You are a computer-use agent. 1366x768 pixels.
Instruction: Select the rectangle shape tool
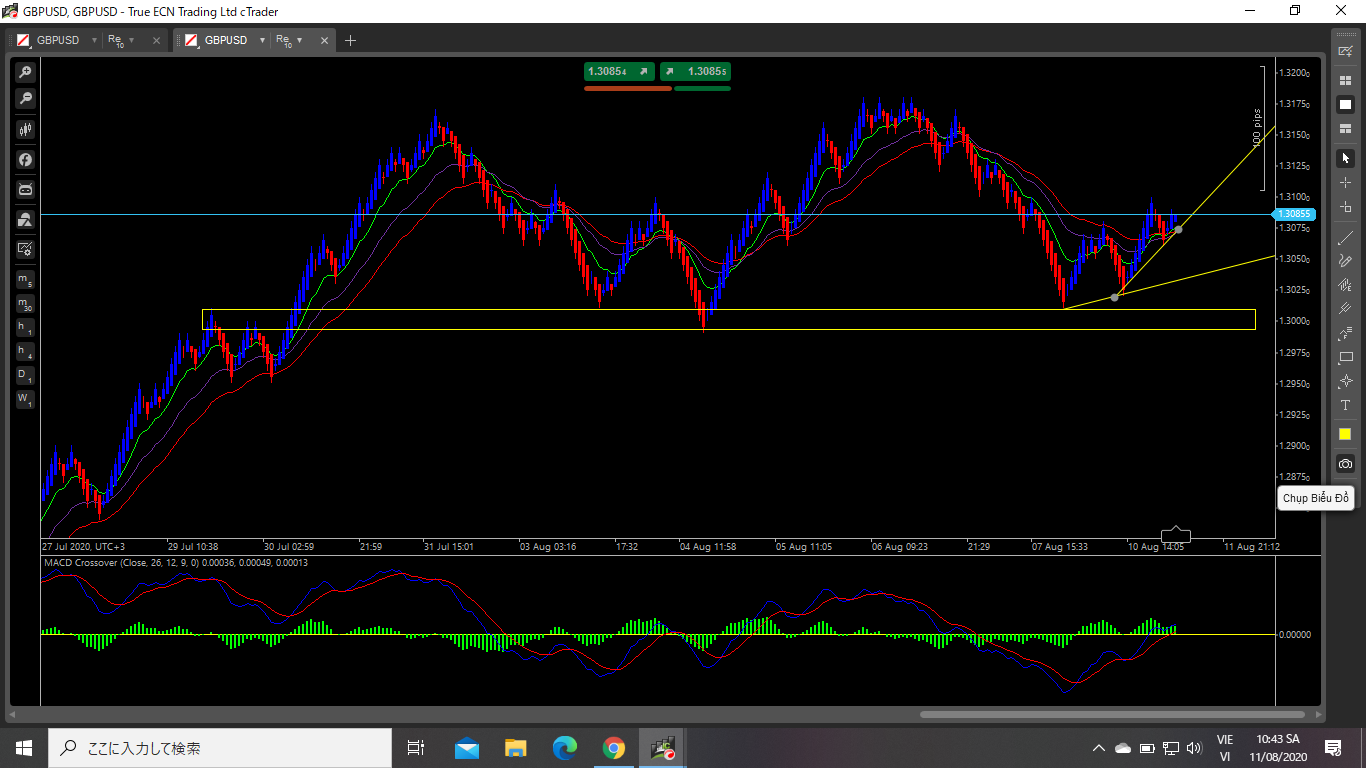point(1345,357)
